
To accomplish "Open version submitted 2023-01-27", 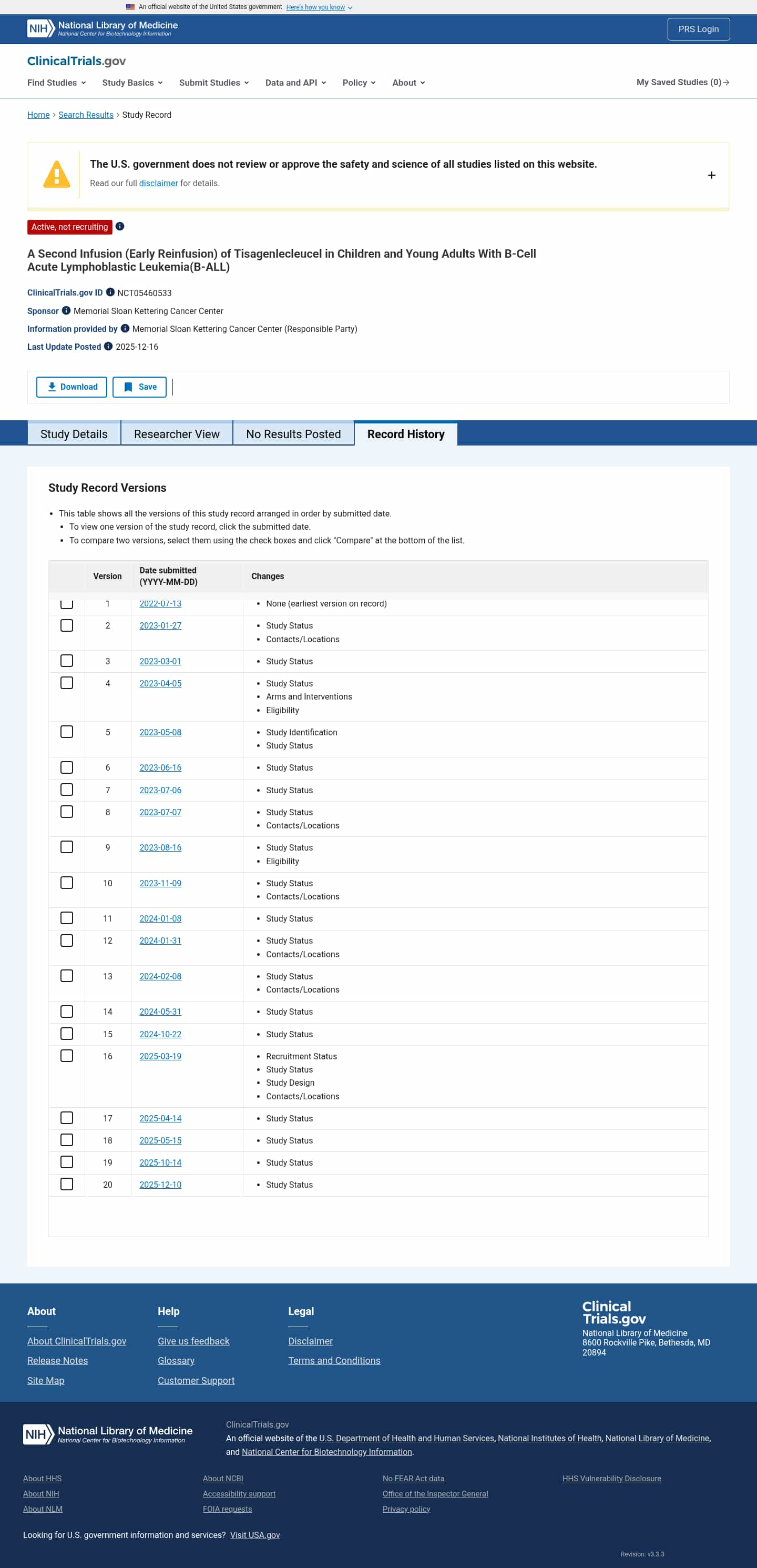I will pos(161,626).
